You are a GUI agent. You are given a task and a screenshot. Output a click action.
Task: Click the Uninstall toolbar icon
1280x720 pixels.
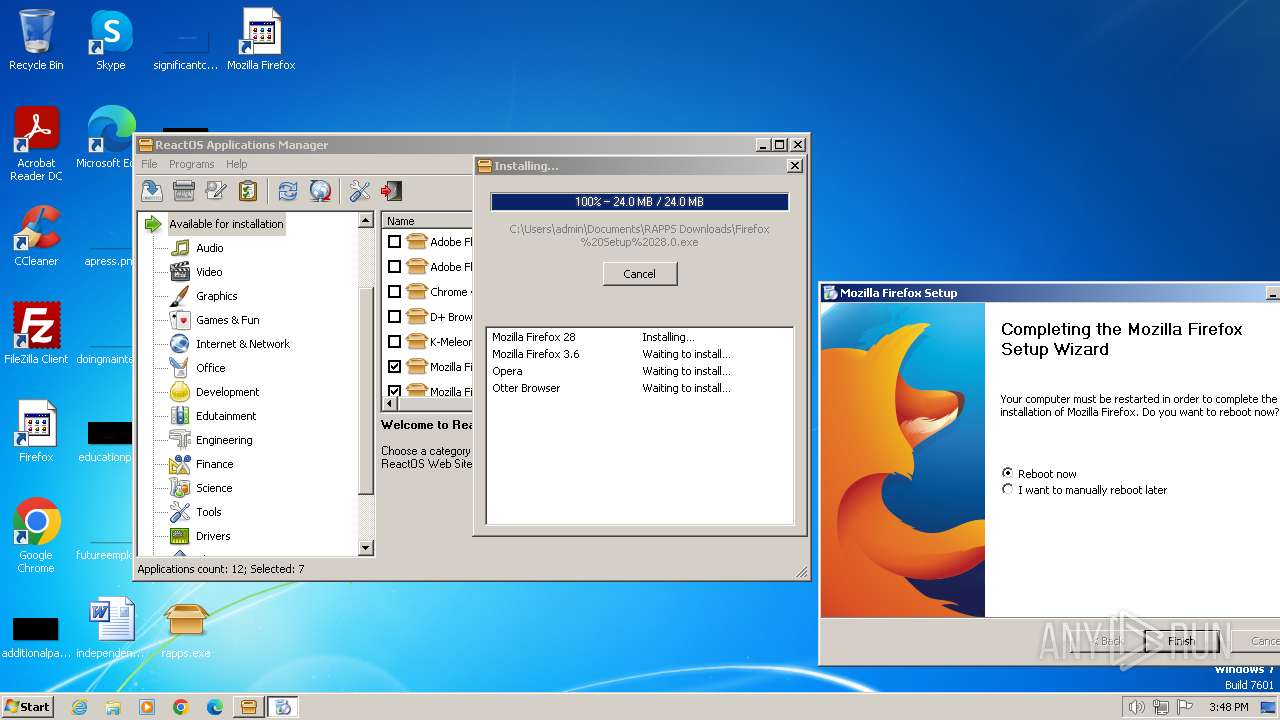point(184,191)
